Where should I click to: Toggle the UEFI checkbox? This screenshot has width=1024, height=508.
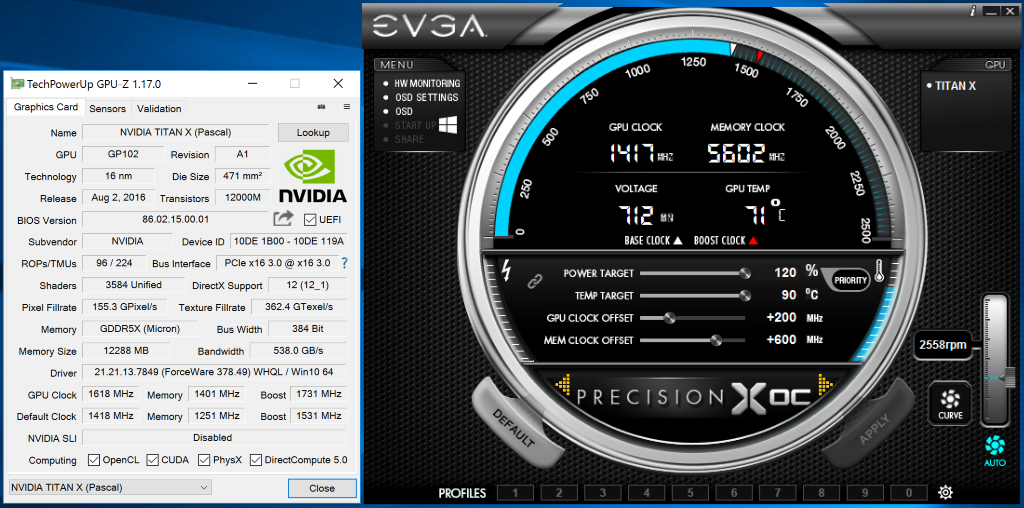(310, 219)
